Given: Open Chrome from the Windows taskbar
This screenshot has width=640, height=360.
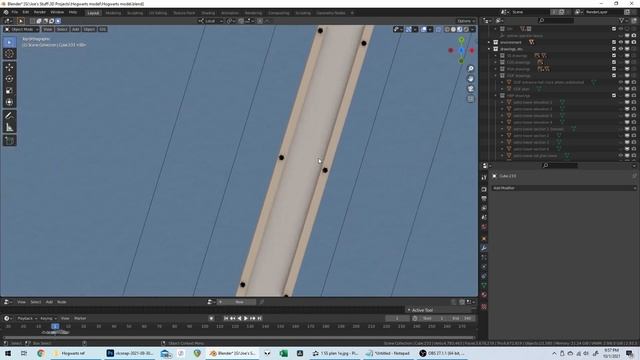Looking at the screenshot, I should point(40,353).
